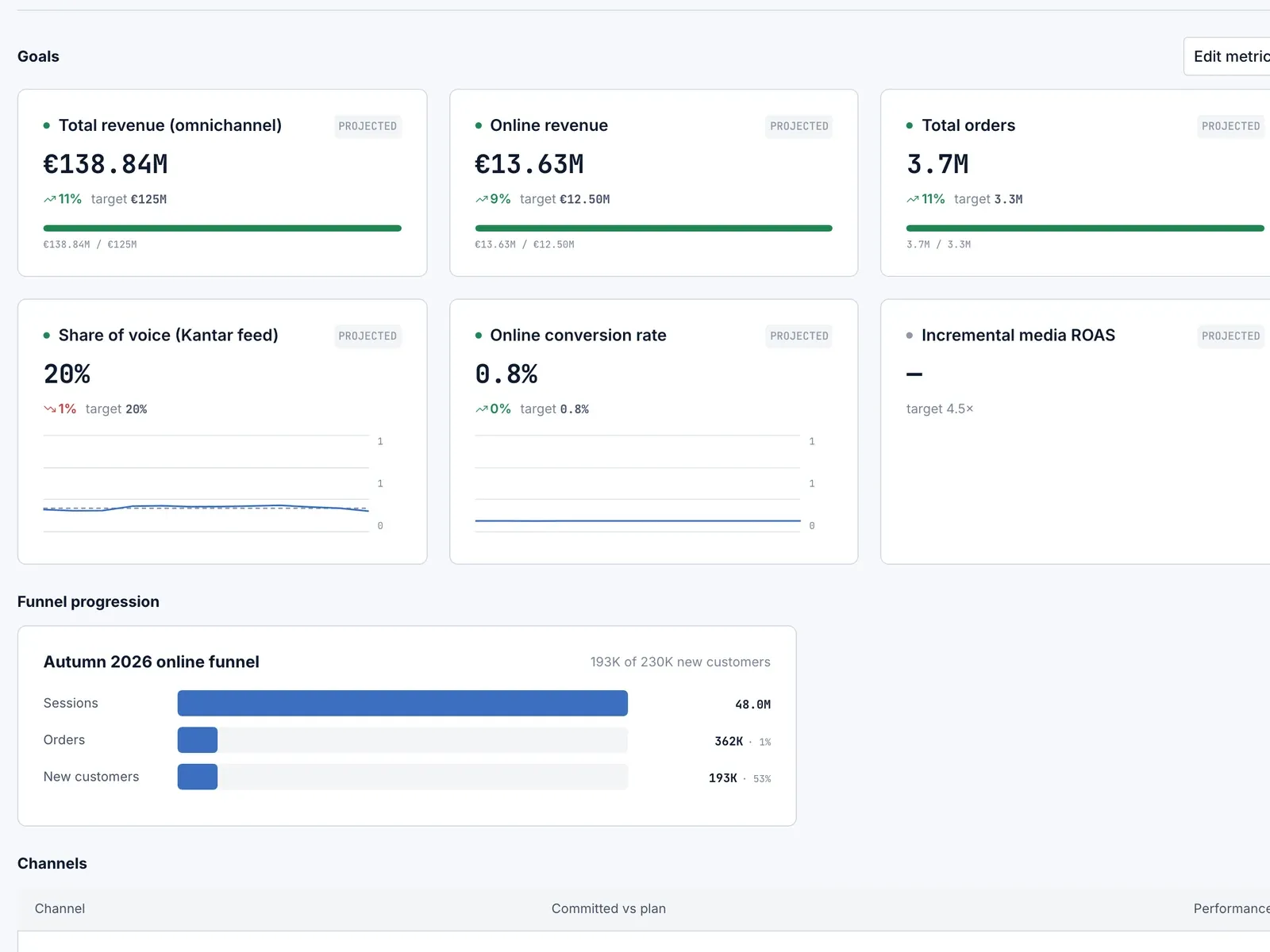Click the PROJECTED badge on Share of voice card
The image size is (1270, 952).
tap(368, 336)
